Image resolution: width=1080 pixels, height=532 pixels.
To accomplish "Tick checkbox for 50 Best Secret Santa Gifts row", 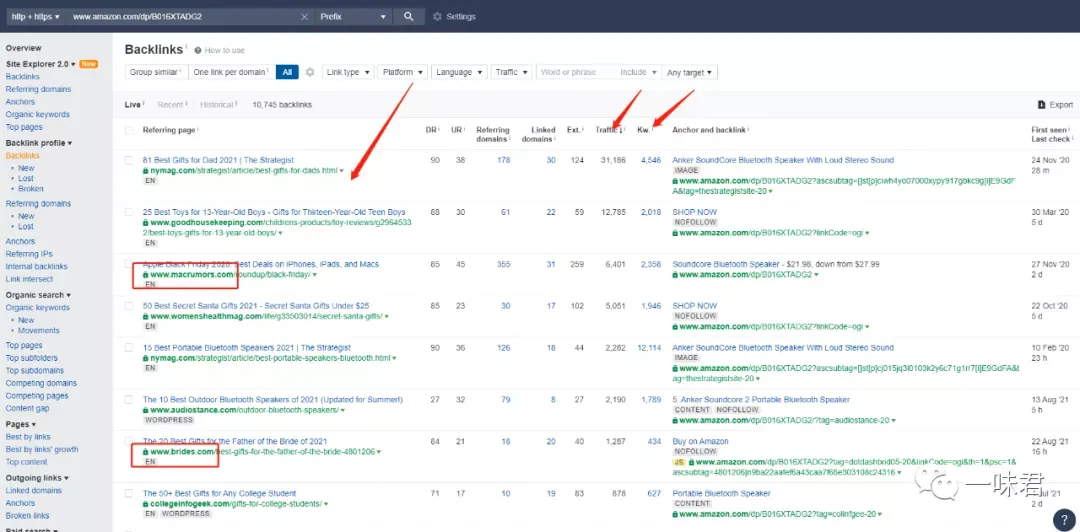I will [129, 306].
